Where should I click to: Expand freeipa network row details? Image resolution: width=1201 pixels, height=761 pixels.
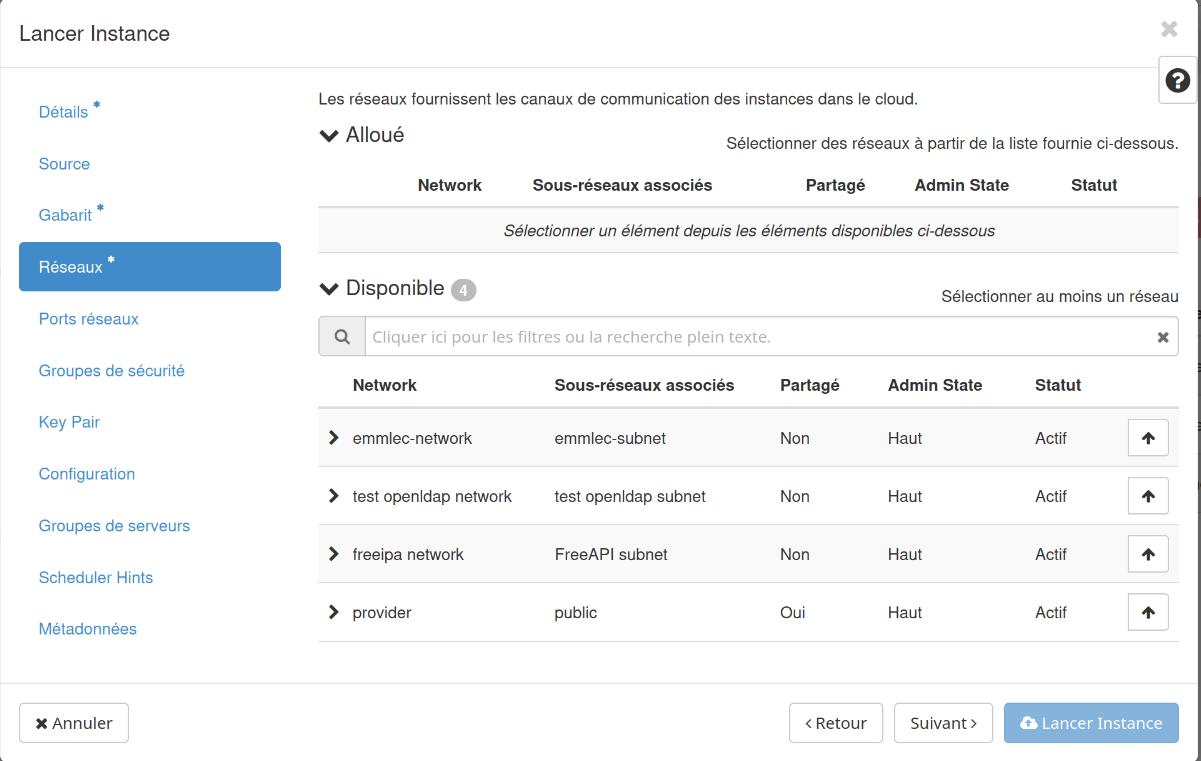coord(334,554)
